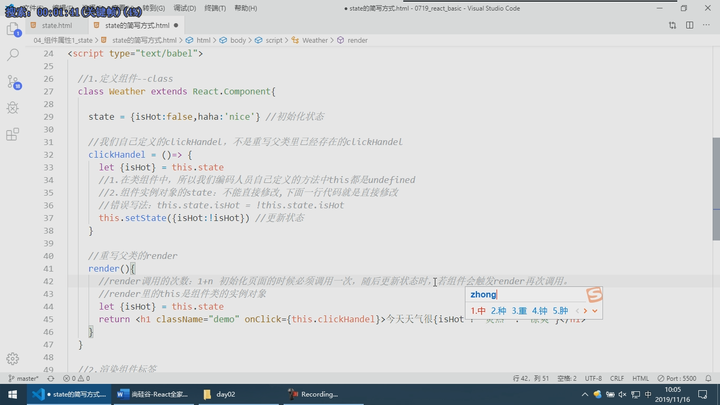The height and width of the screenshot is (405, 720).
Task: Click the master* git branch in status bar
Action: [x=23, y=378]
